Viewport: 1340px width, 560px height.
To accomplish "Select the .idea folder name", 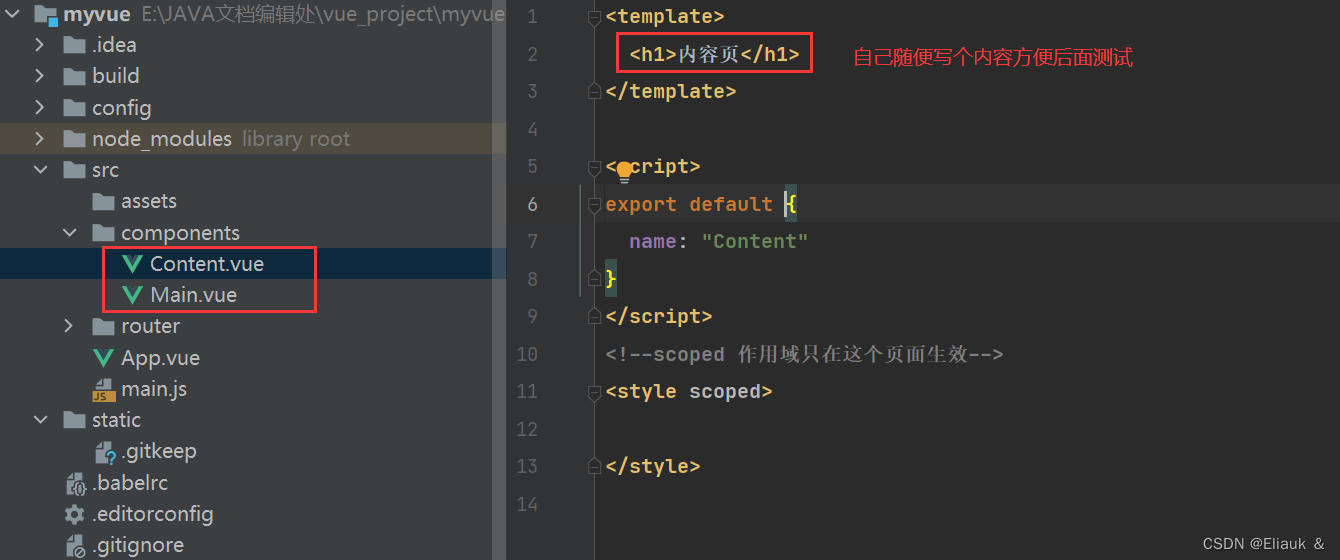I will click(x=114, y=45).
